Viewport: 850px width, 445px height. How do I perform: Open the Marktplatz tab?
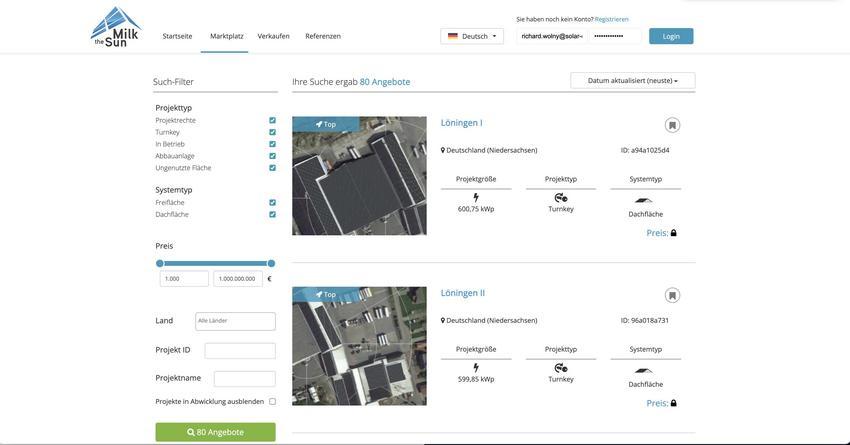pyautogui.click(x=227, y=36)
